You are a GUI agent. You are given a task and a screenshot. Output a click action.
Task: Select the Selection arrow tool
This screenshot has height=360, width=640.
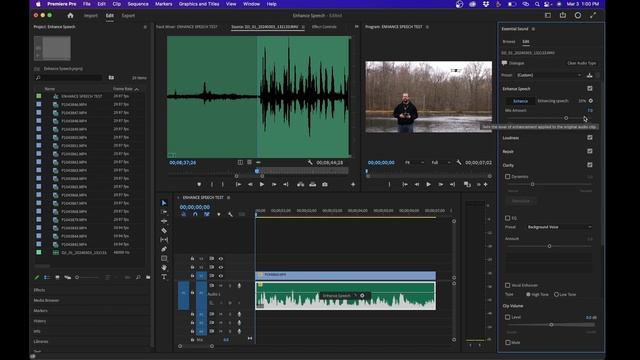click(x=164, y=203)
